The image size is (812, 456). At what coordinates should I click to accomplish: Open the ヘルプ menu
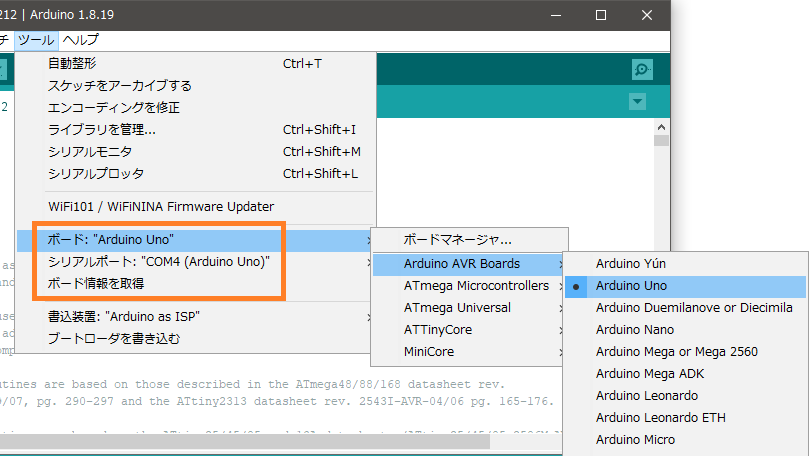pos(80,40)
